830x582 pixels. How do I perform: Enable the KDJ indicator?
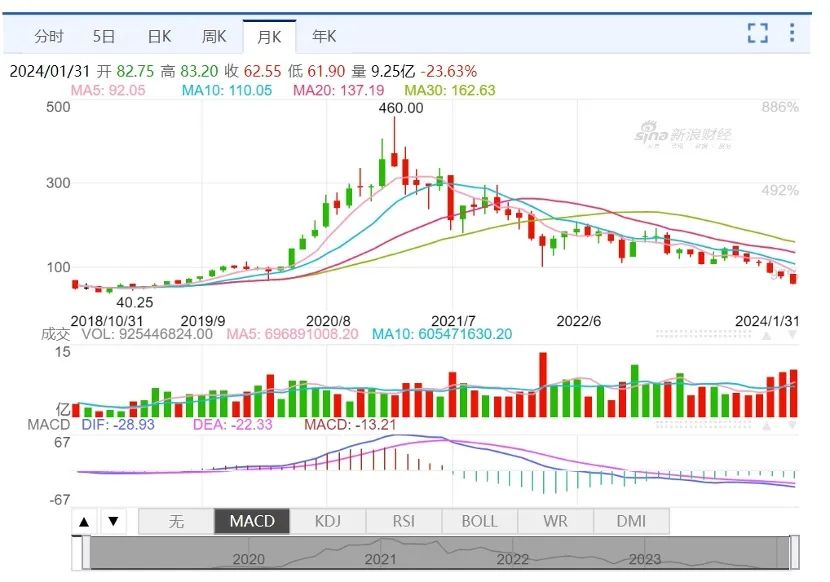[x=327, y=521]
